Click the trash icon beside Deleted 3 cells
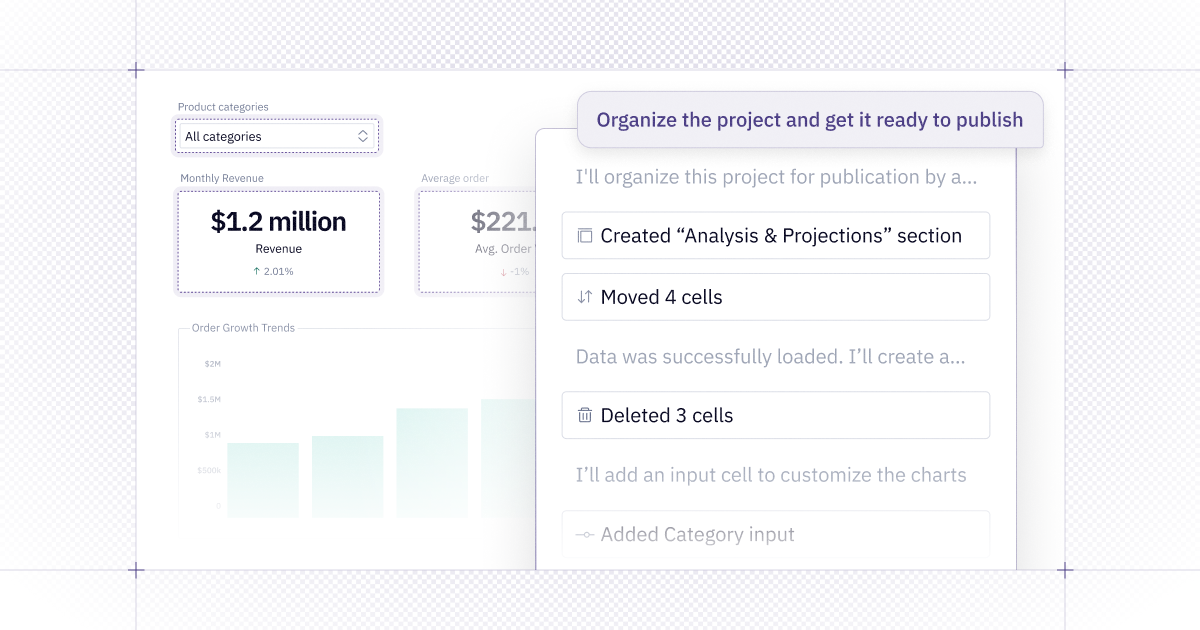The width and height of the screenshot is (1200, 630). [585, 415]
